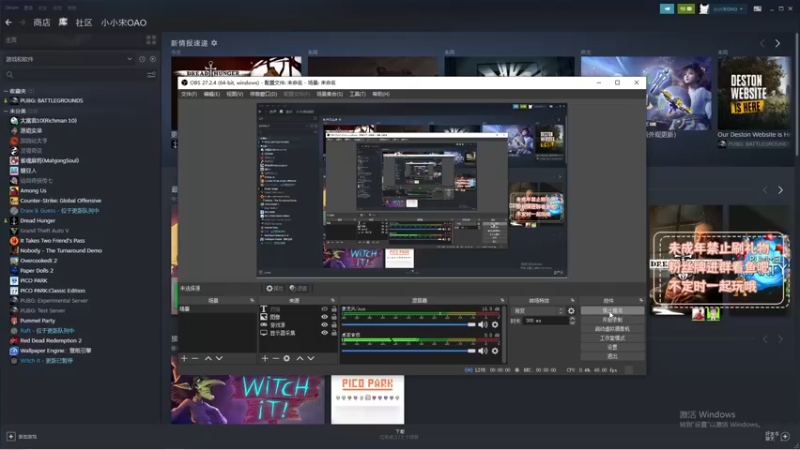Add a new scene with plus icon in OBS
Screen dimensions: 800x450
point(184,359)
